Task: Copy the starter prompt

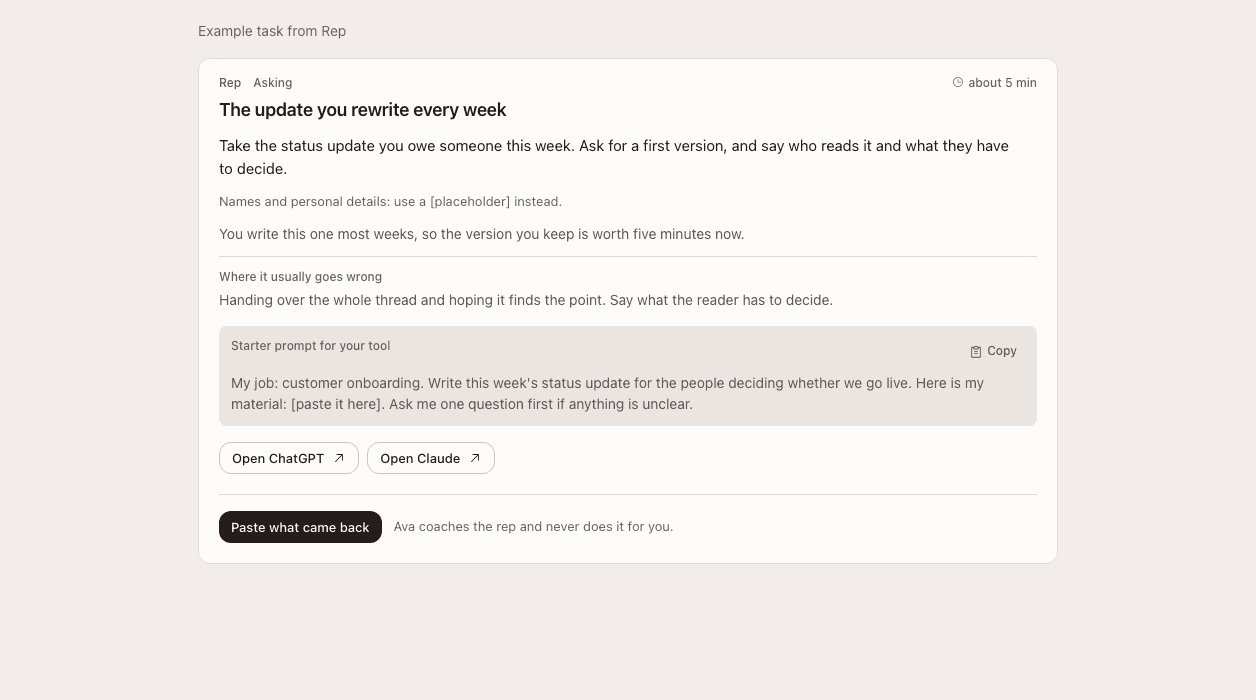Action: (993, 351)
